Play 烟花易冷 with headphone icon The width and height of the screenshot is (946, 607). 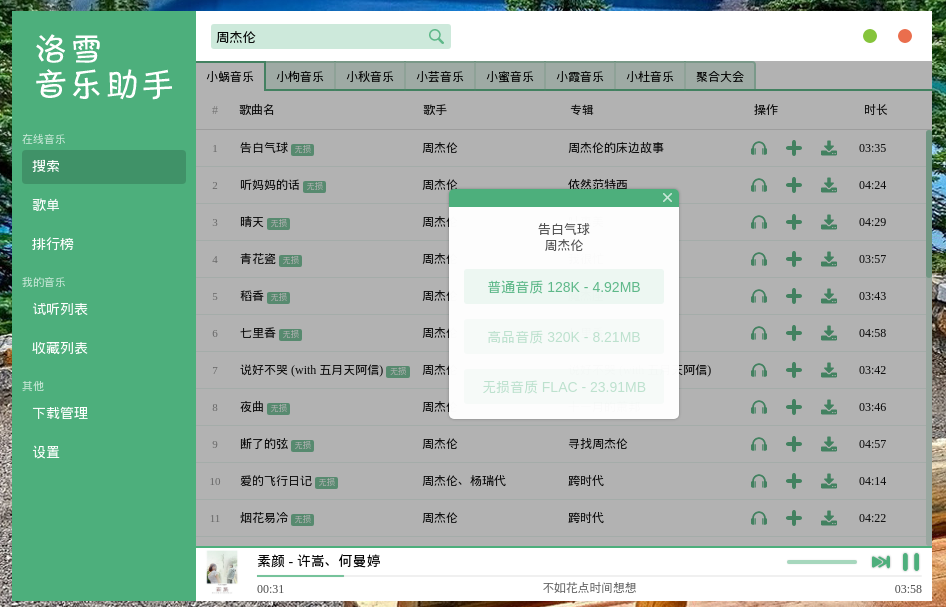coord(759,518)
